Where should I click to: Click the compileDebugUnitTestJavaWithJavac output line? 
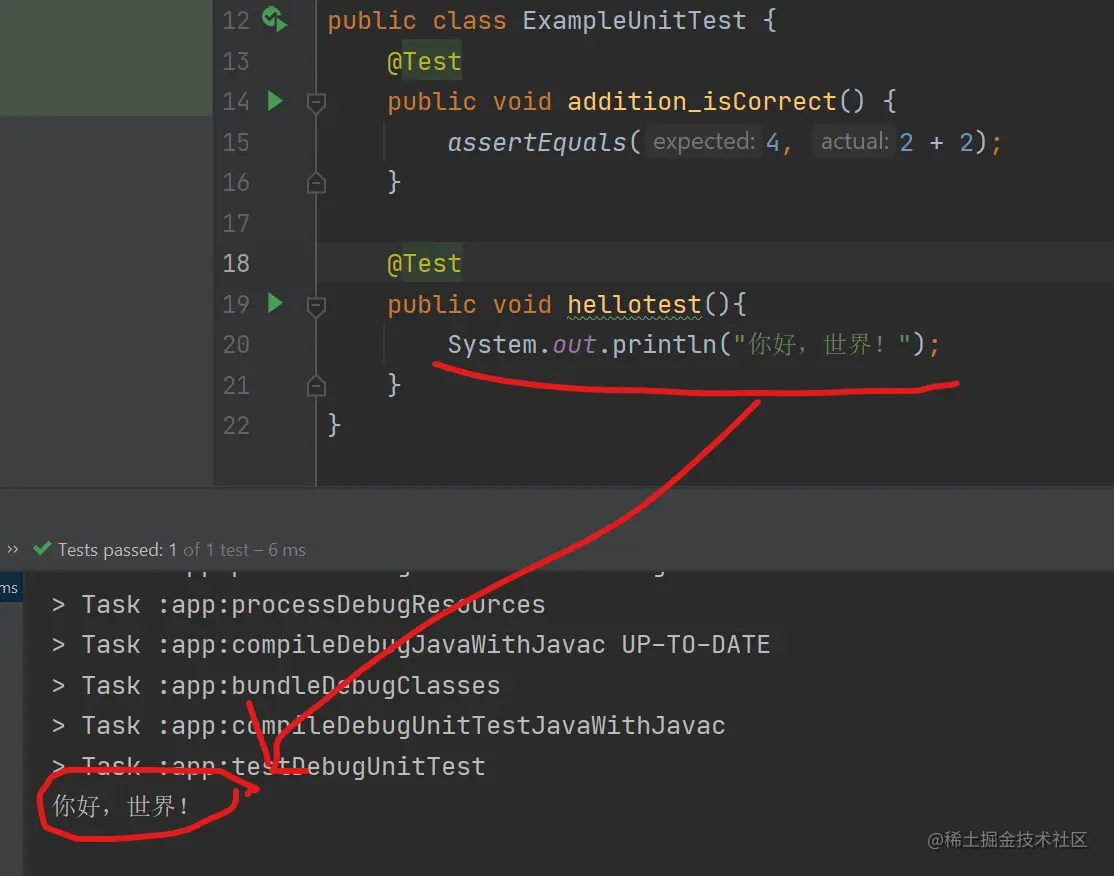point(388,726)
